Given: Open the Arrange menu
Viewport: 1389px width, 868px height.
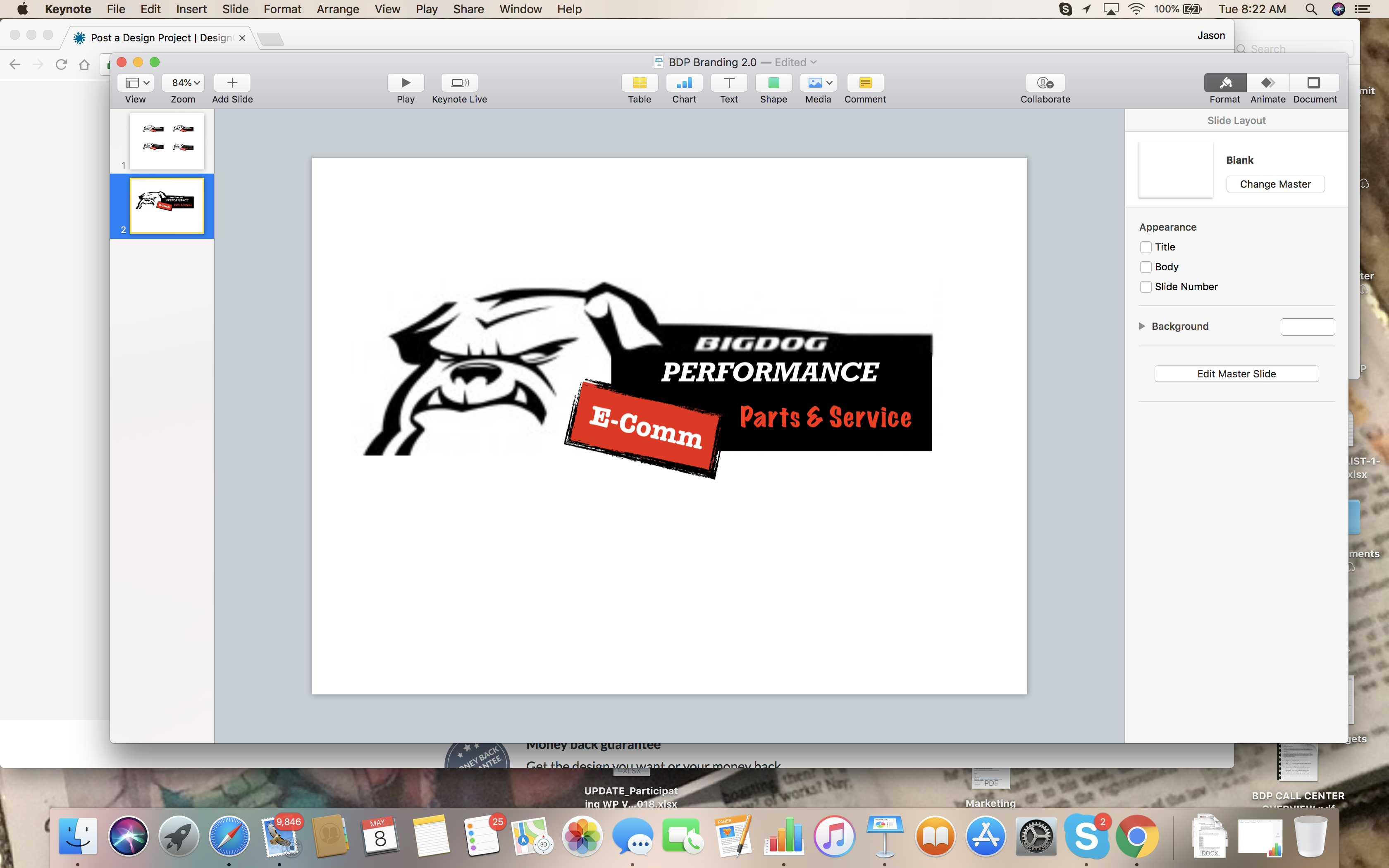Looking at the screenshot, I should pyautogui.click(x=337, y=9).
